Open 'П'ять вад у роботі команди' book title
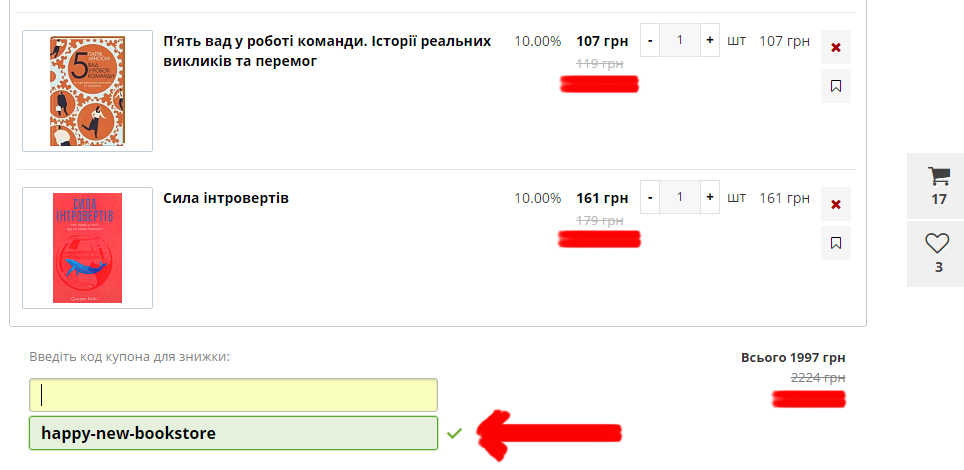Screen dimensions: 964x470 [x=327, y=51]
